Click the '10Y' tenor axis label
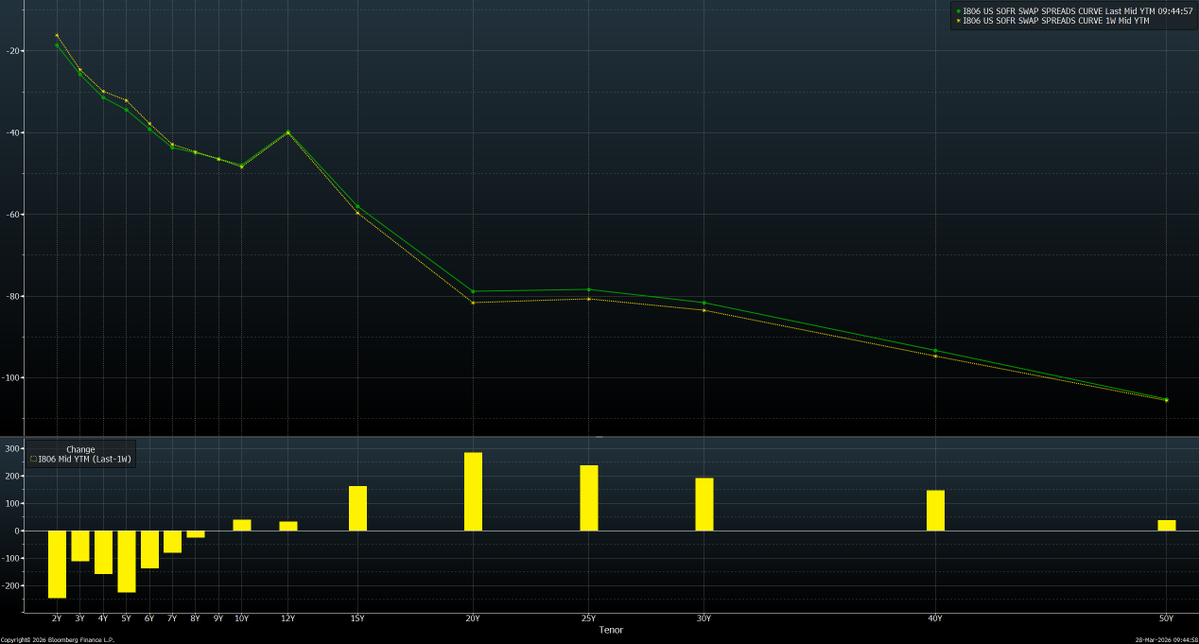 (242, 618)
